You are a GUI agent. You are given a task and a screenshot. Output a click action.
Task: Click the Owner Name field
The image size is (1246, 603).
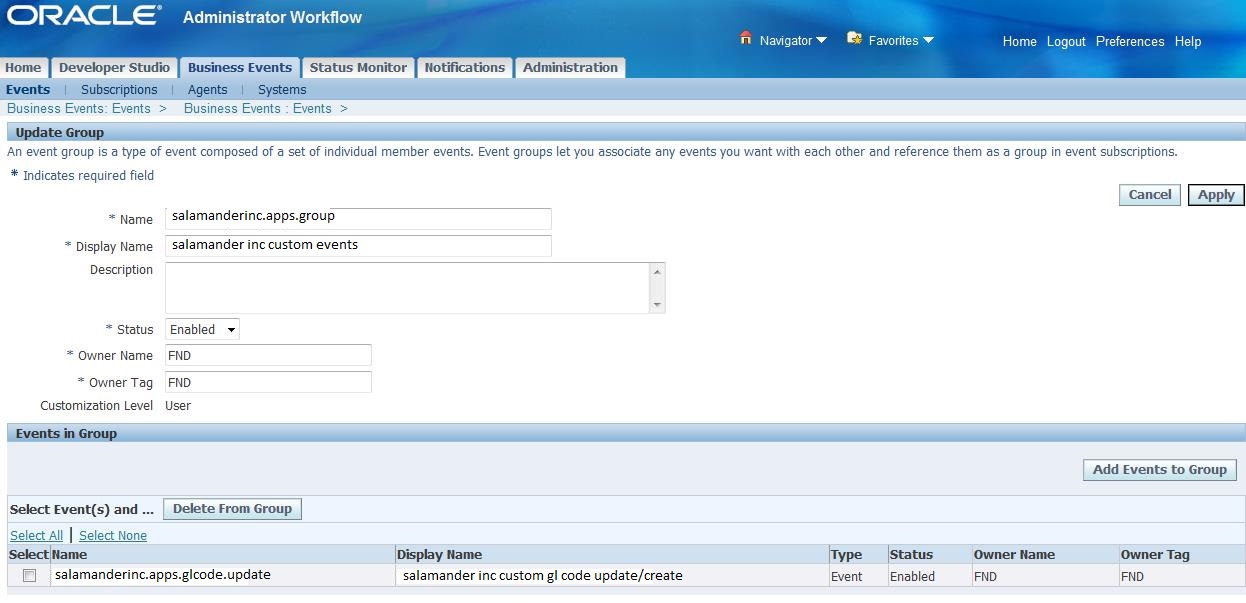[268, 355]
